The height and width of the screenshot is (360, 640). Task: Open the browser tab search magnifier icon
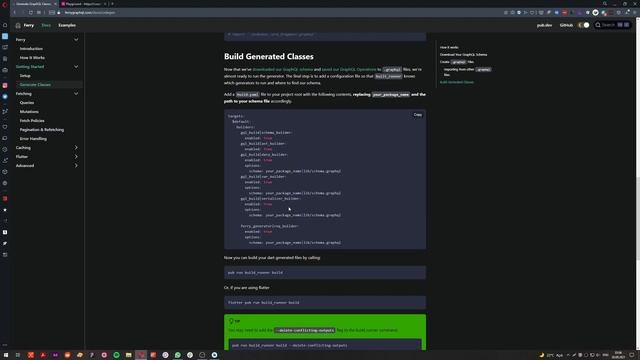click(x=605, y=4)
